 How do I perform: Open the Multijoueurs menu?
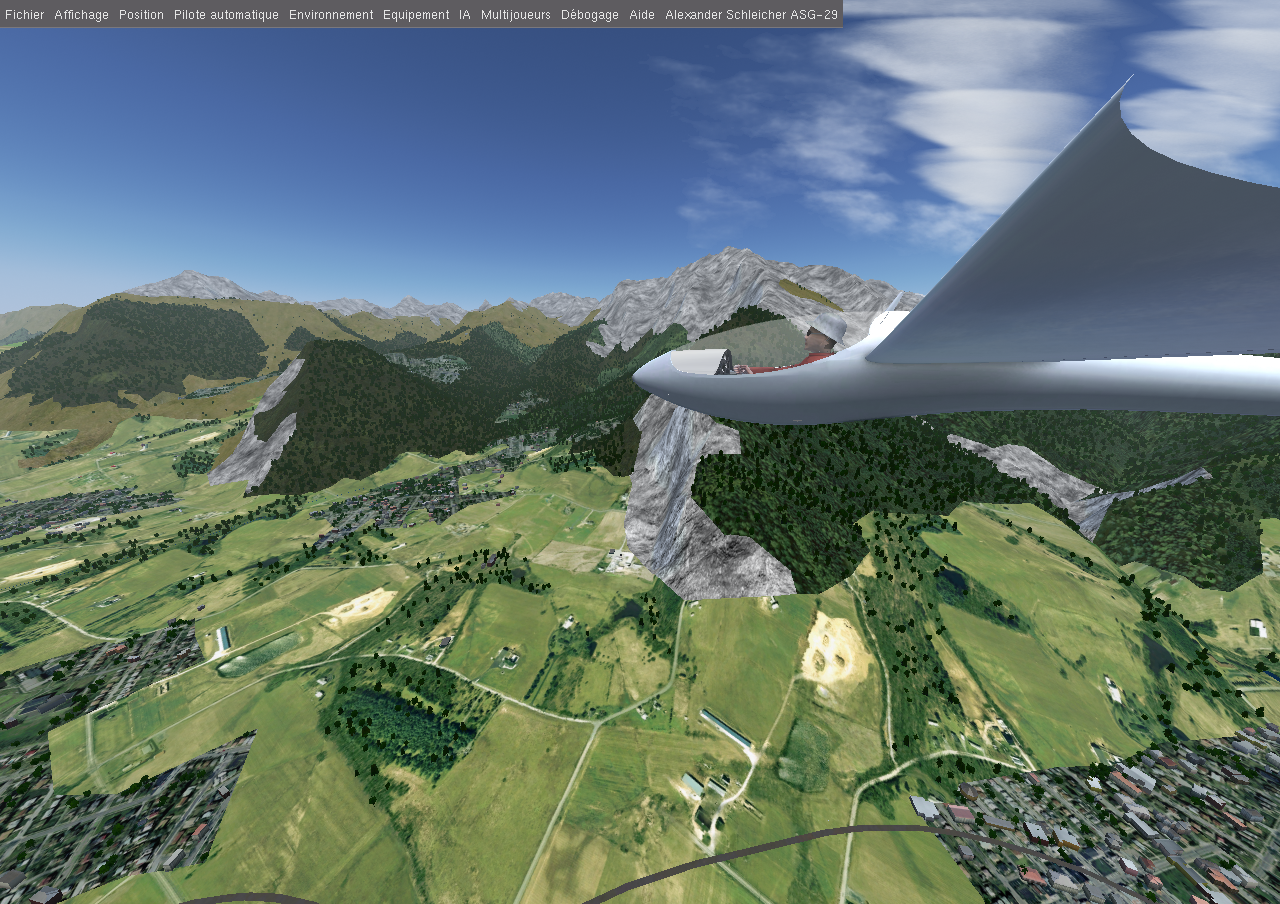(516, 15)
